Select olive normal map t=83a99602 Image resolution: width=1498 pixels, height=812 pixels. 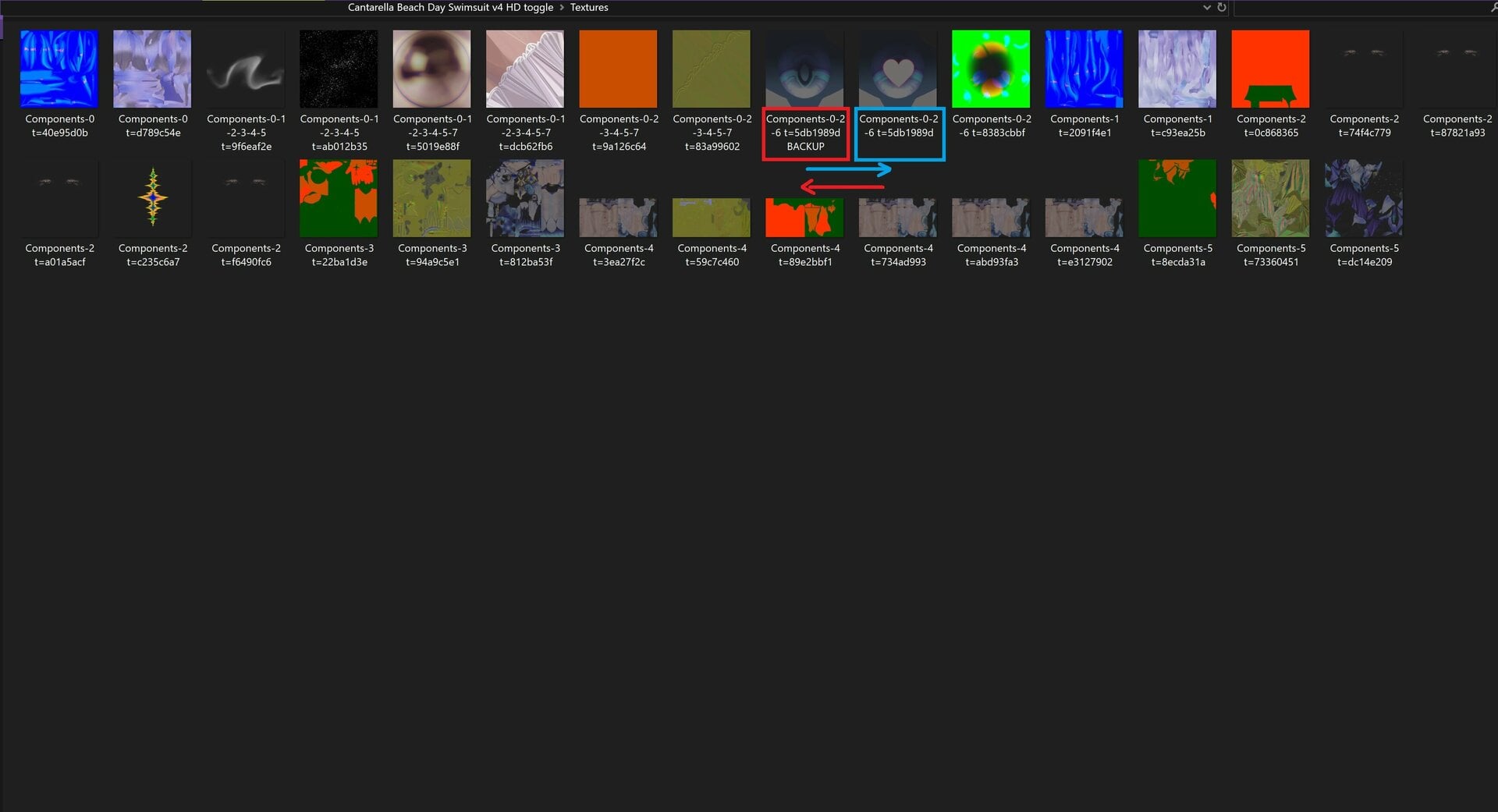[712, 69]
